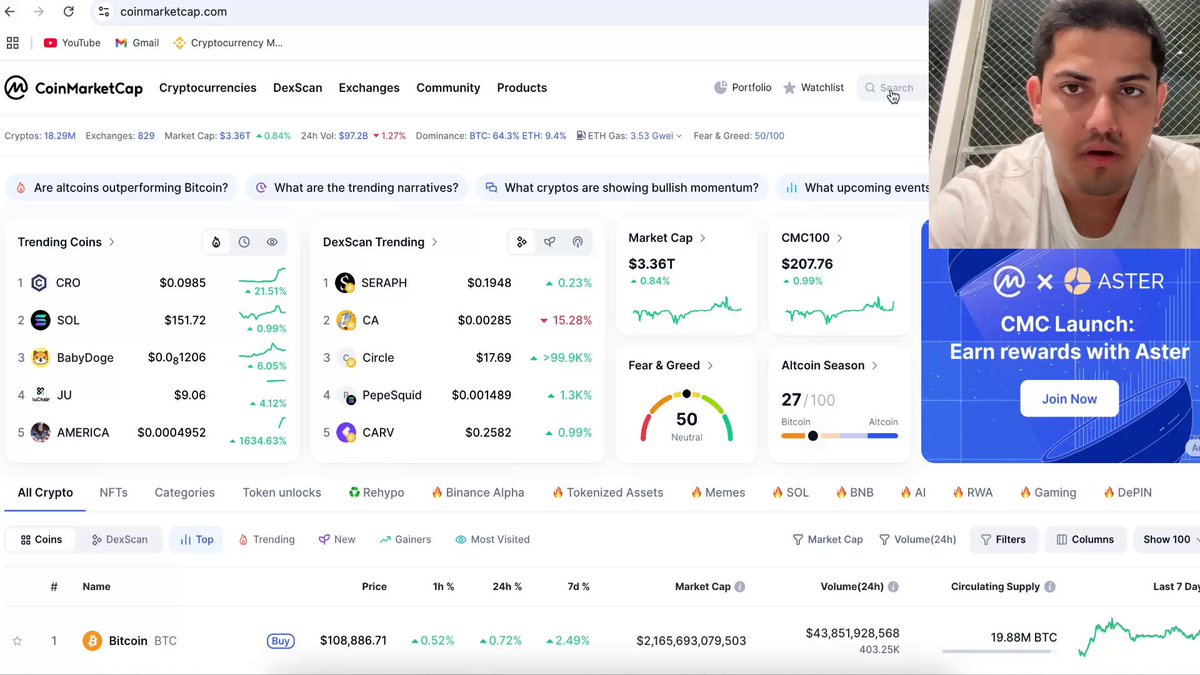
Task: Open Altcoin Season card chevron
Action: tap(874, 366)
